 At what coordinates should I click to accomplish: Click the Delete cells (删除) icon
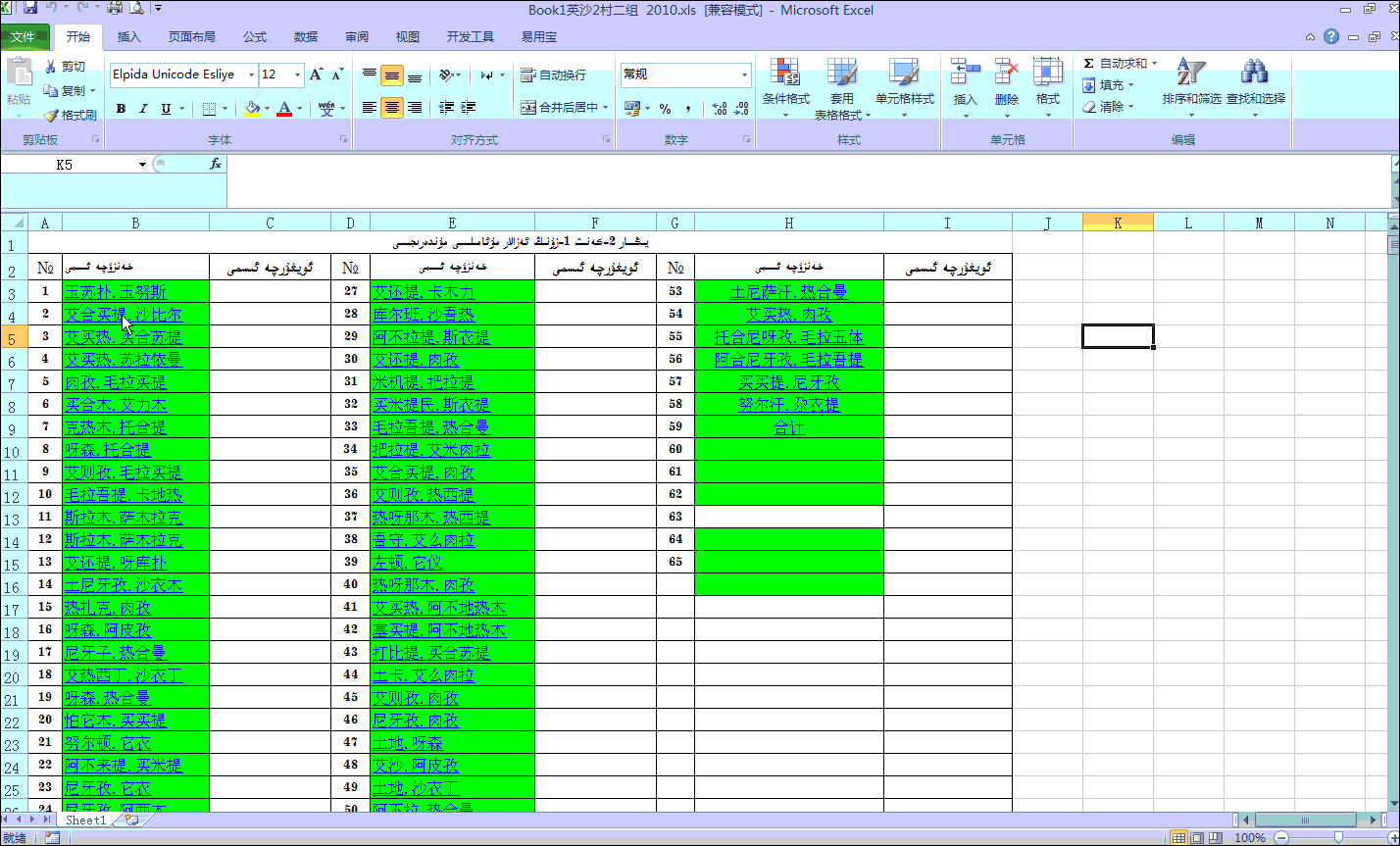click(x=1007, y=73)
